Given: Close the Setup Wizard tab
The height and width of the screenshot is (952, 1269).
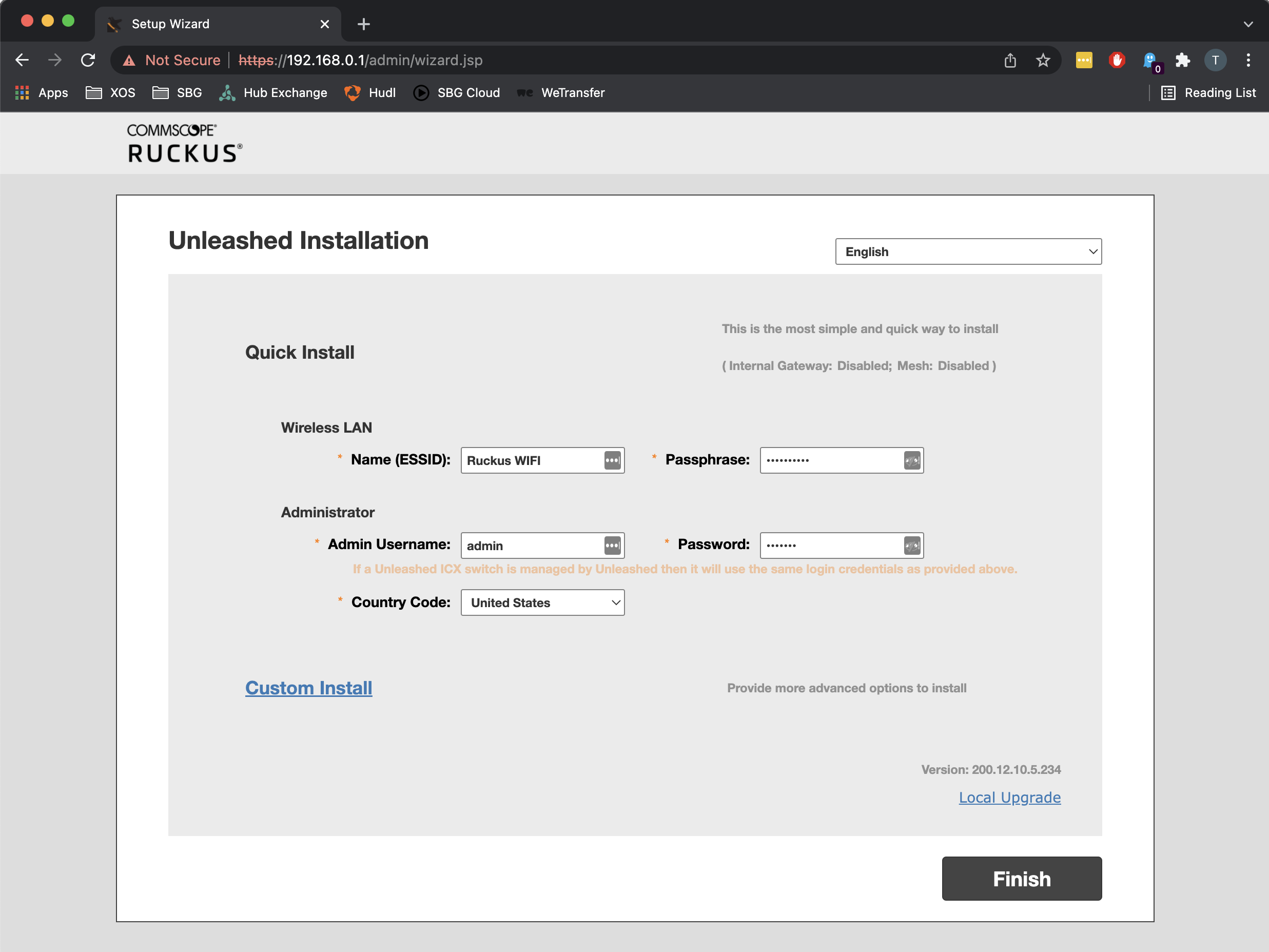Looking at the screenshot, I should [x=325, y=24].
